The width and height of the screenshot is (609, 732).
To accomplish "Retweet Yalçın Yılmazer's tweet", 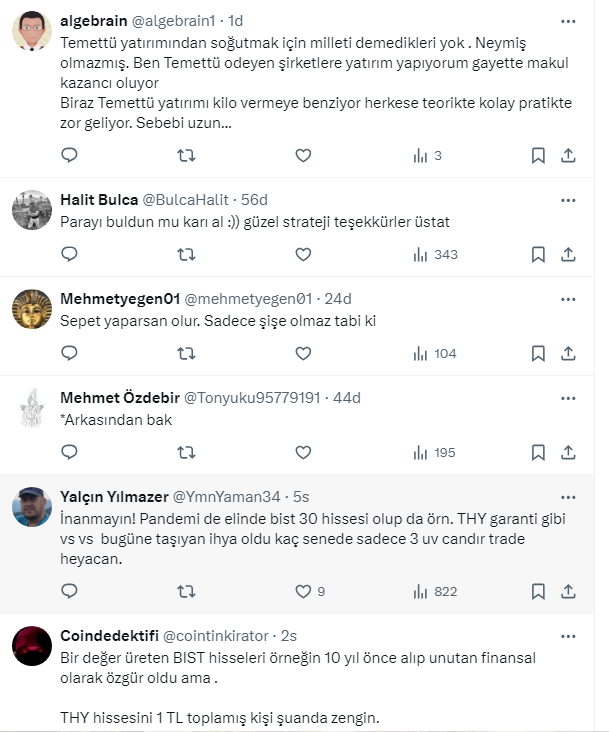I will click(x=186, y=591).
